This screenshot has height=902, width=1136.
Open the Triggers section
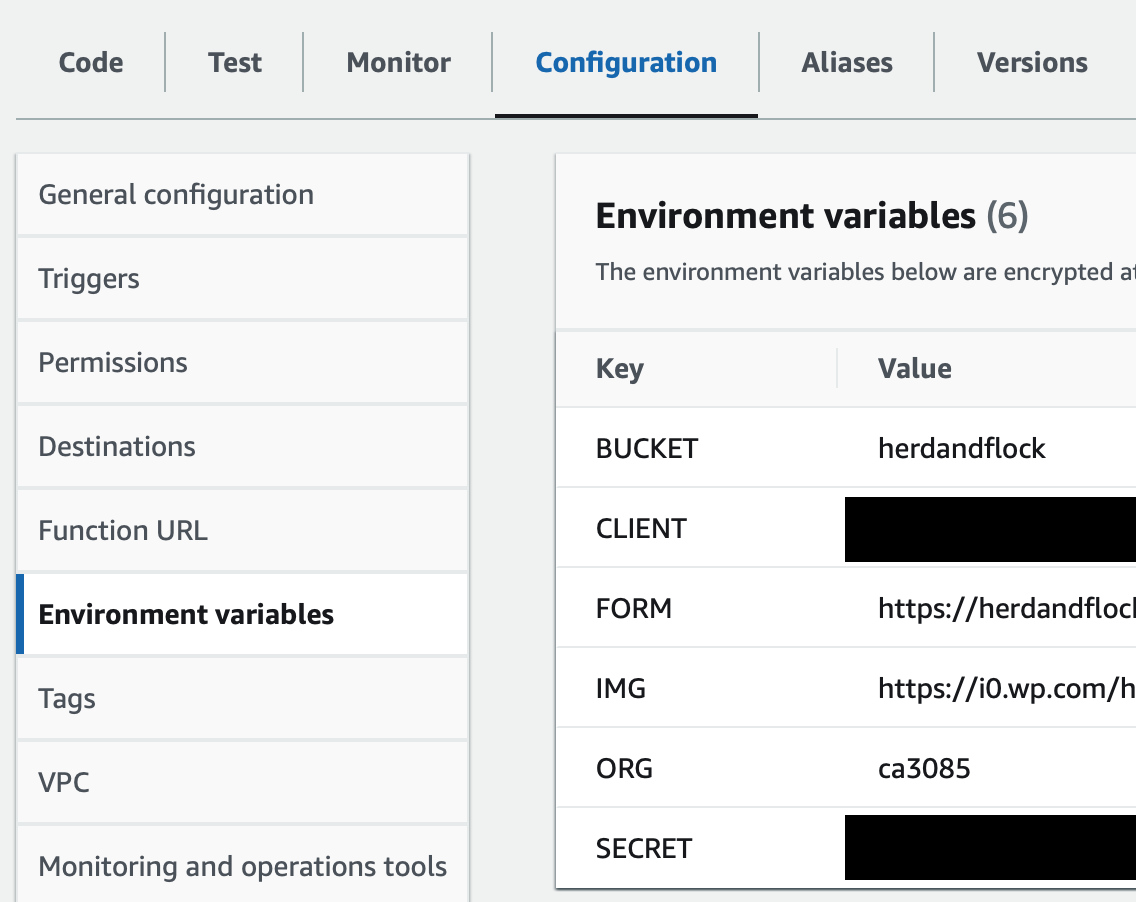pos(89,278)
